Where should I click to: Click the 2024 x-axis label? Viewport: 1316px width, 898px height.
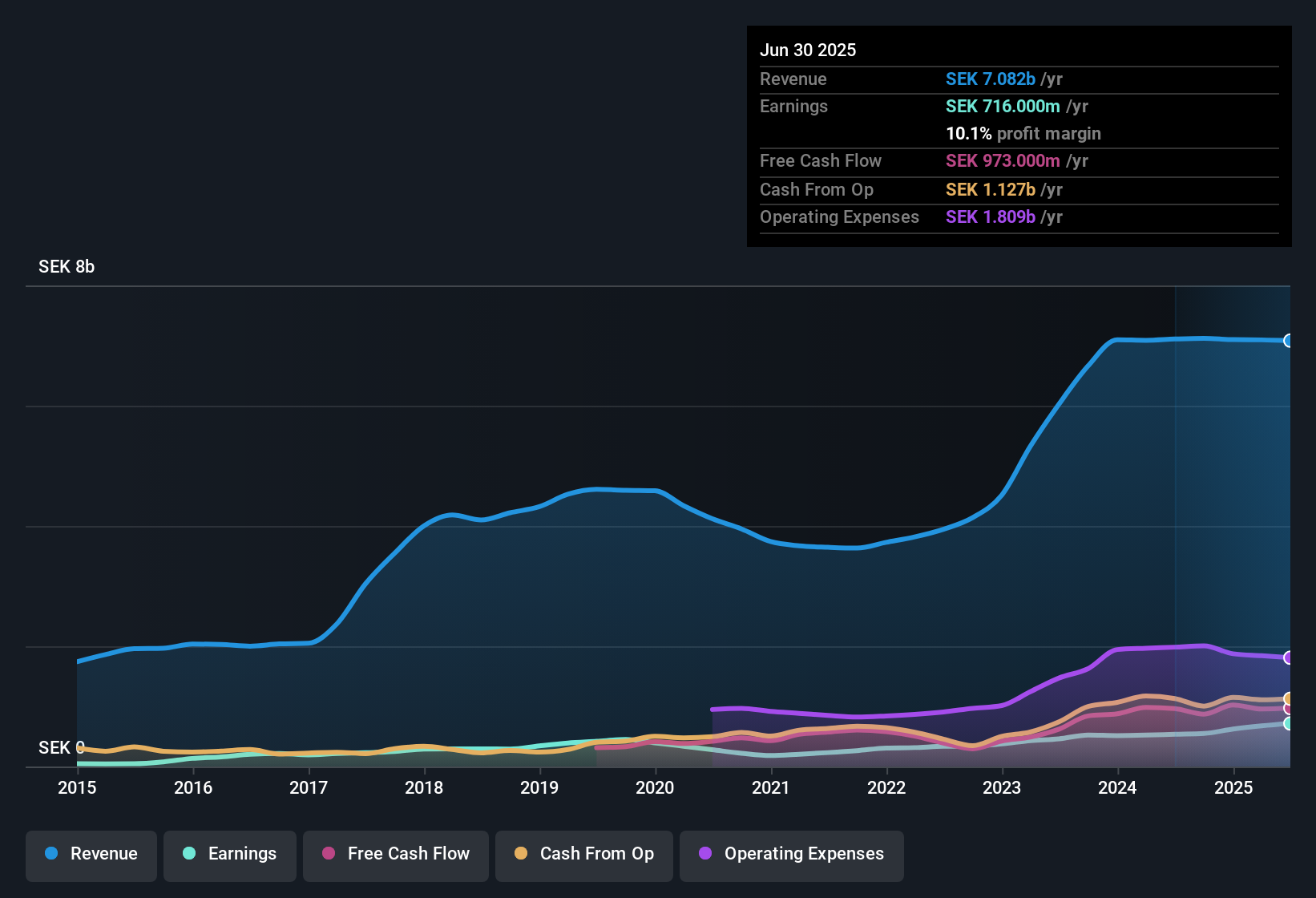(x=1117, y=787)
